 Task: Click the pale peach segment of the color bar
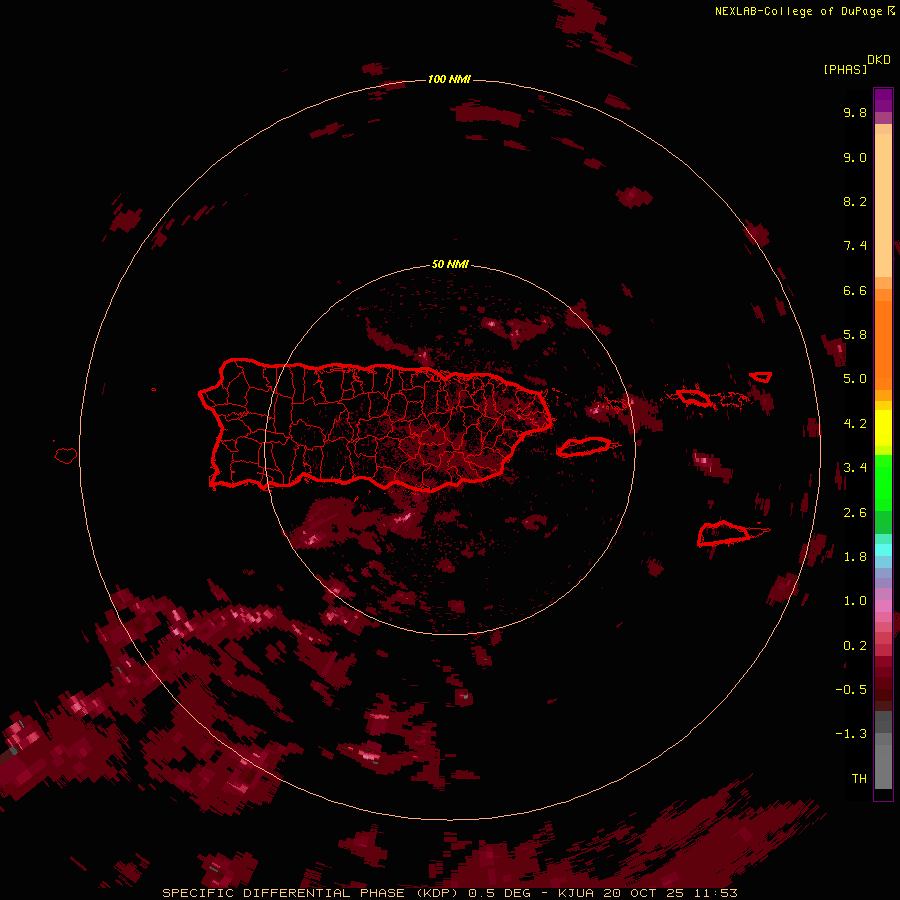pos(883,205)
